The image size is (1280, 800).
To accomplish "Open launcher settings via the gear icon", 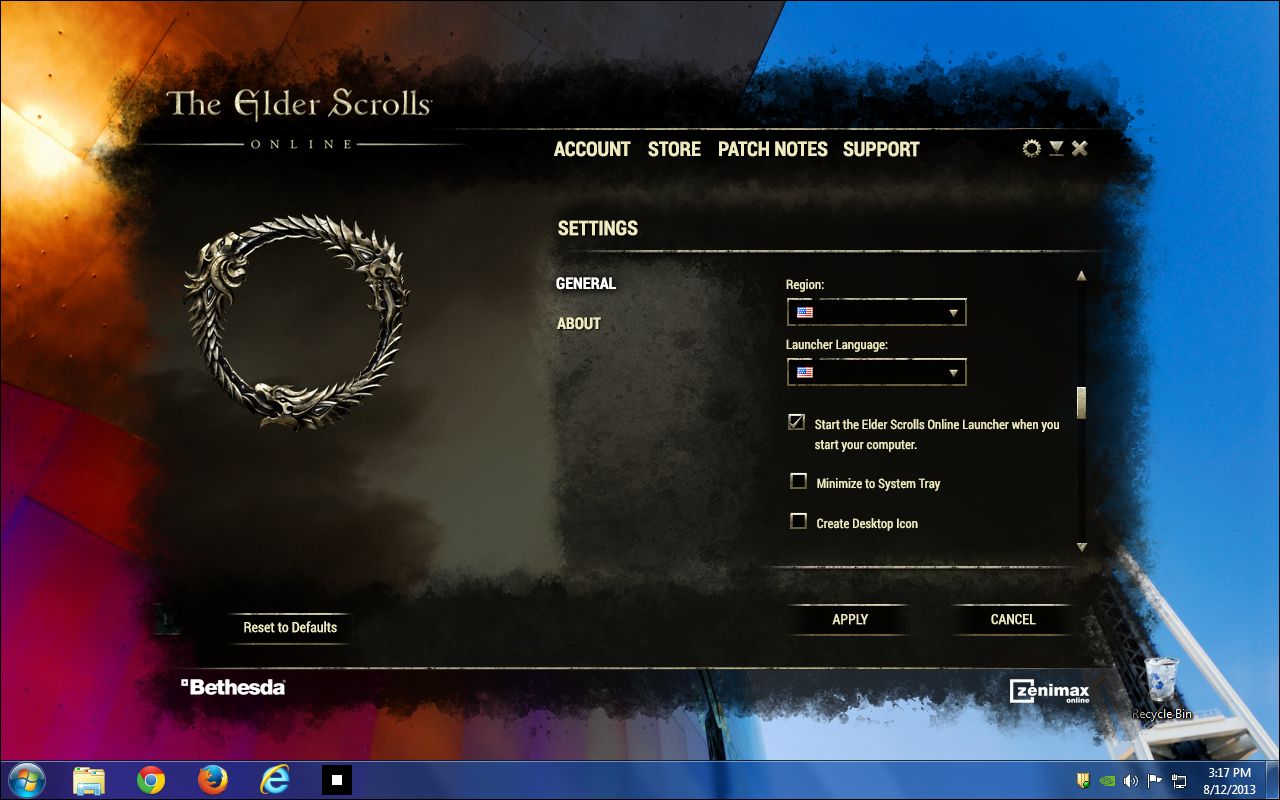I will (x=1031, y=149).
